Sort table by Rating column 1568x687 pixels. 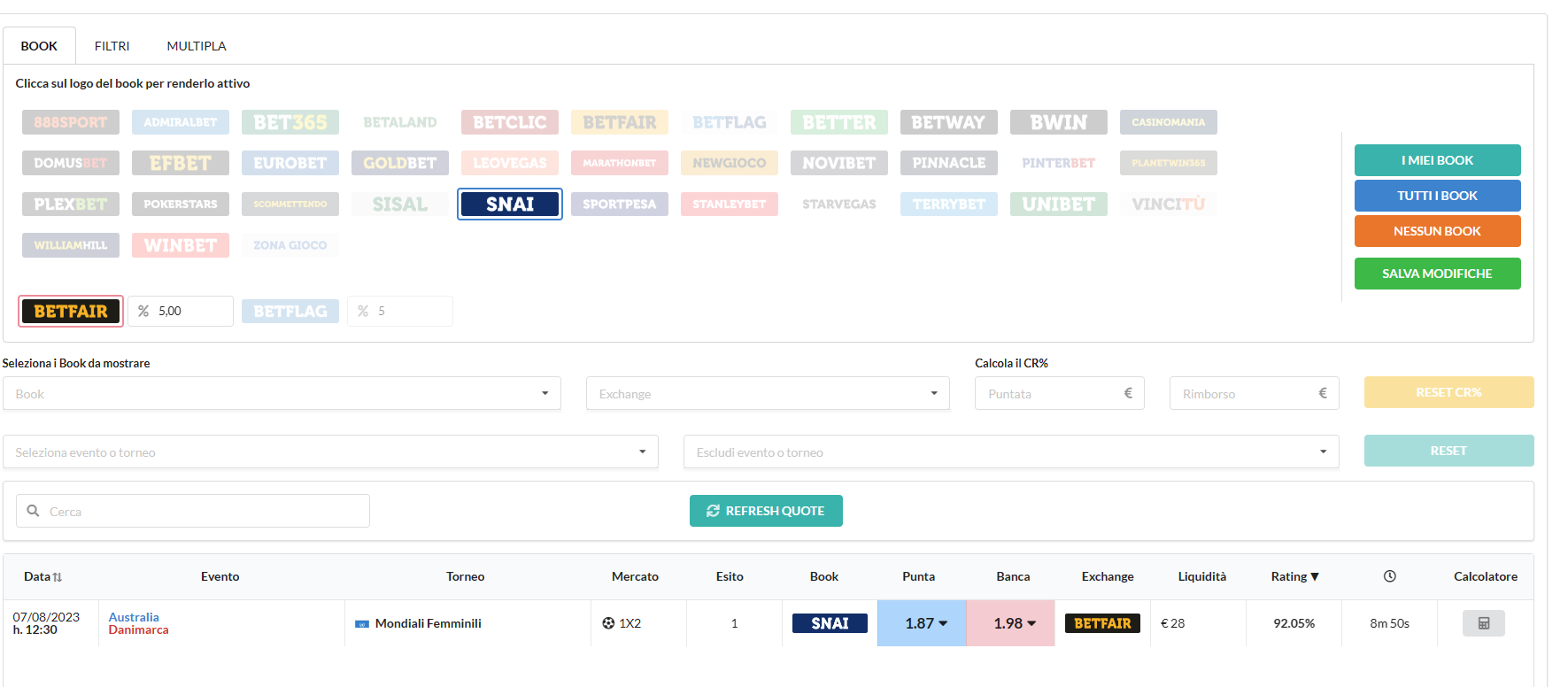(x=1294, y=576)
